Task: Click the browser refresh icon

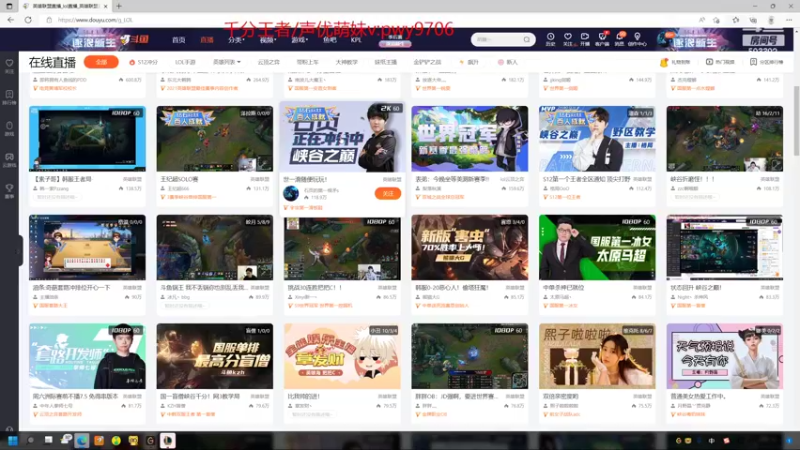Action: 28,20
